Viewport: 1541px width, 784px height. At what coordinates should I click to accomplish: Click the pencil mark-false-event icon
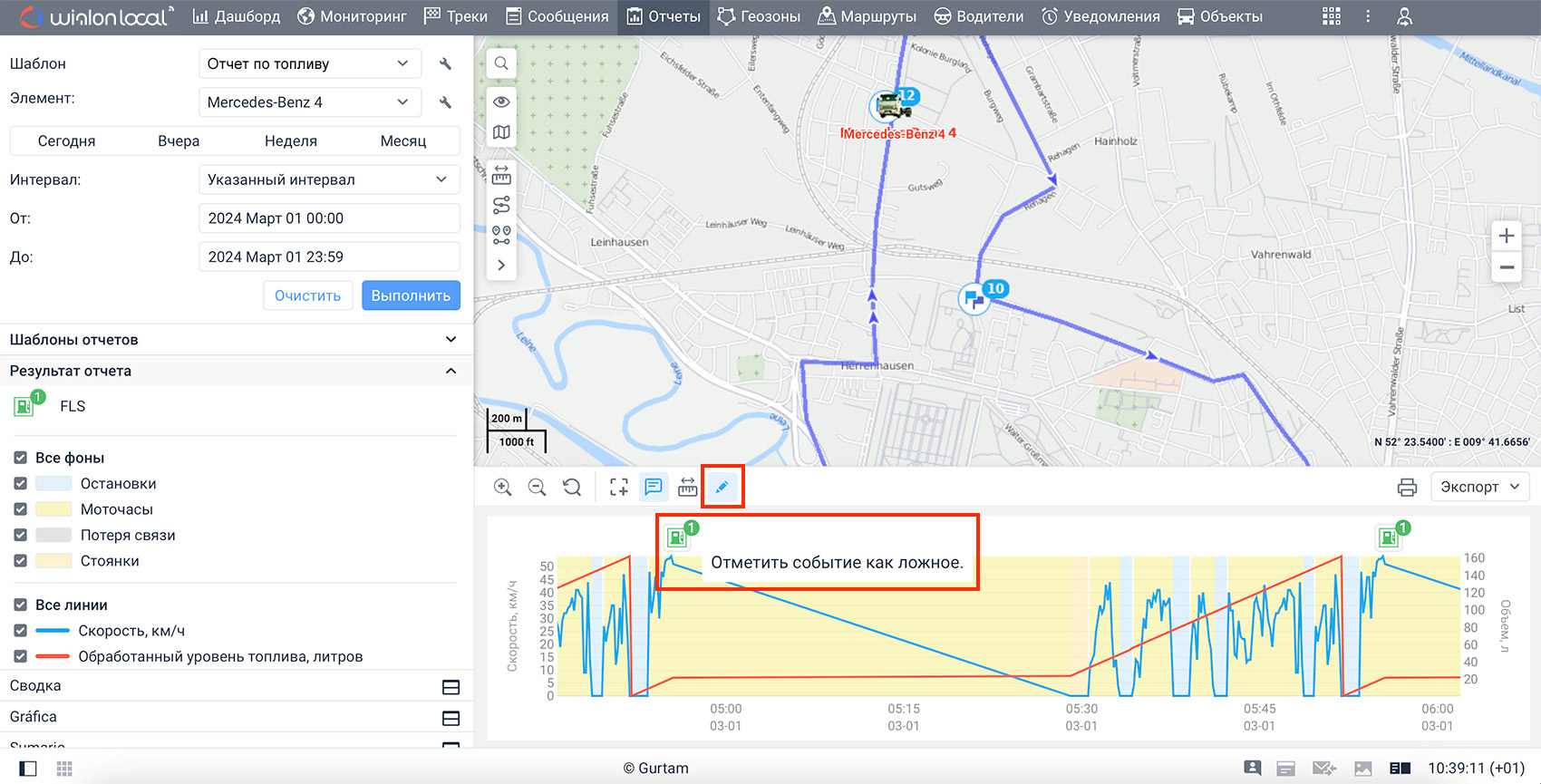pyautogui.click(x=722, y=487)
